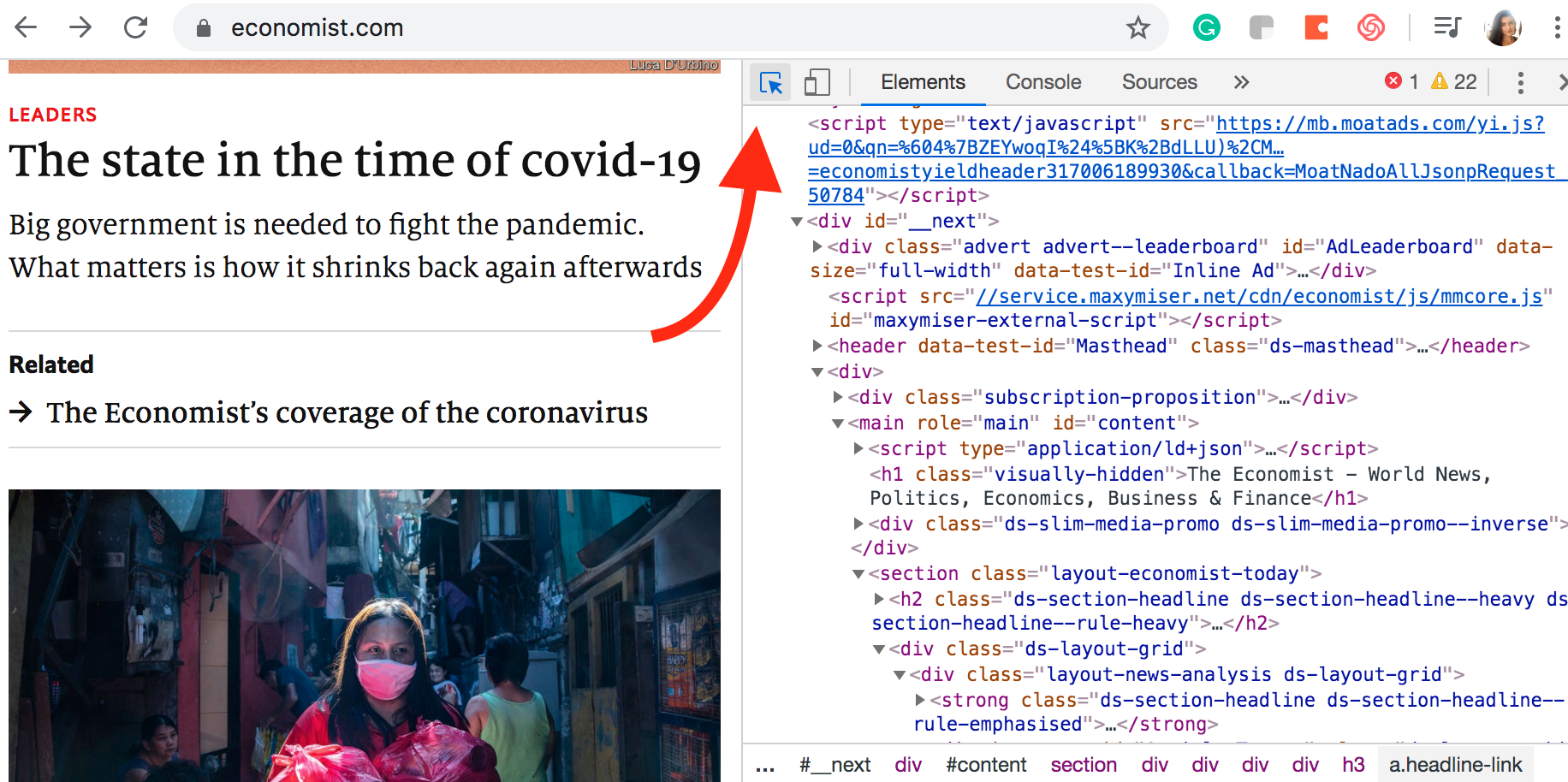This screenshot has height=782, width=1568.
Task: Expand the subscription-proposition div node
Action: coord(838,397)
